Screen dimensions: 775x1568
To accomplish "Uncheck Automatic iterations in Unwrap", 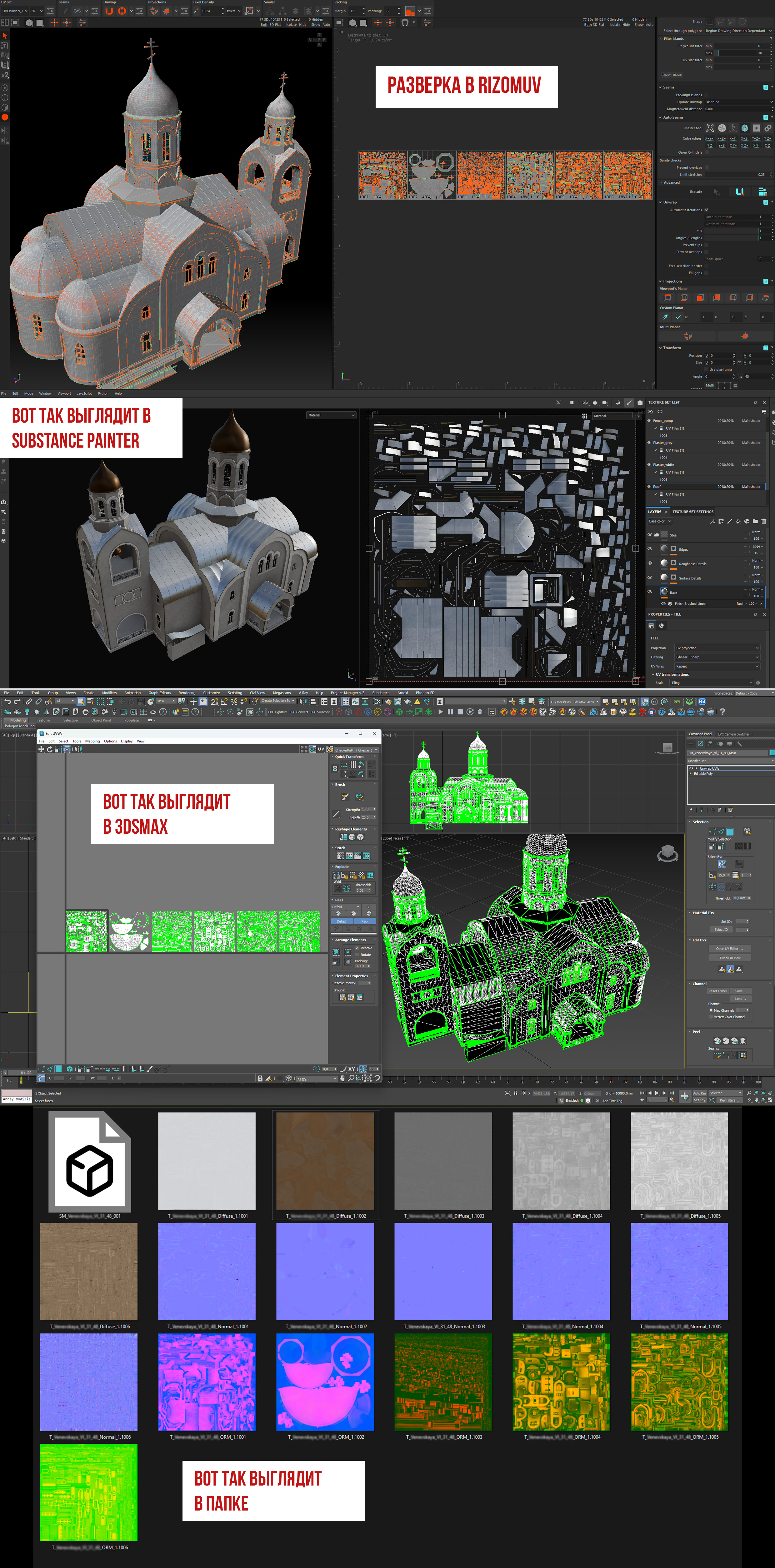I will coord(706,209).
